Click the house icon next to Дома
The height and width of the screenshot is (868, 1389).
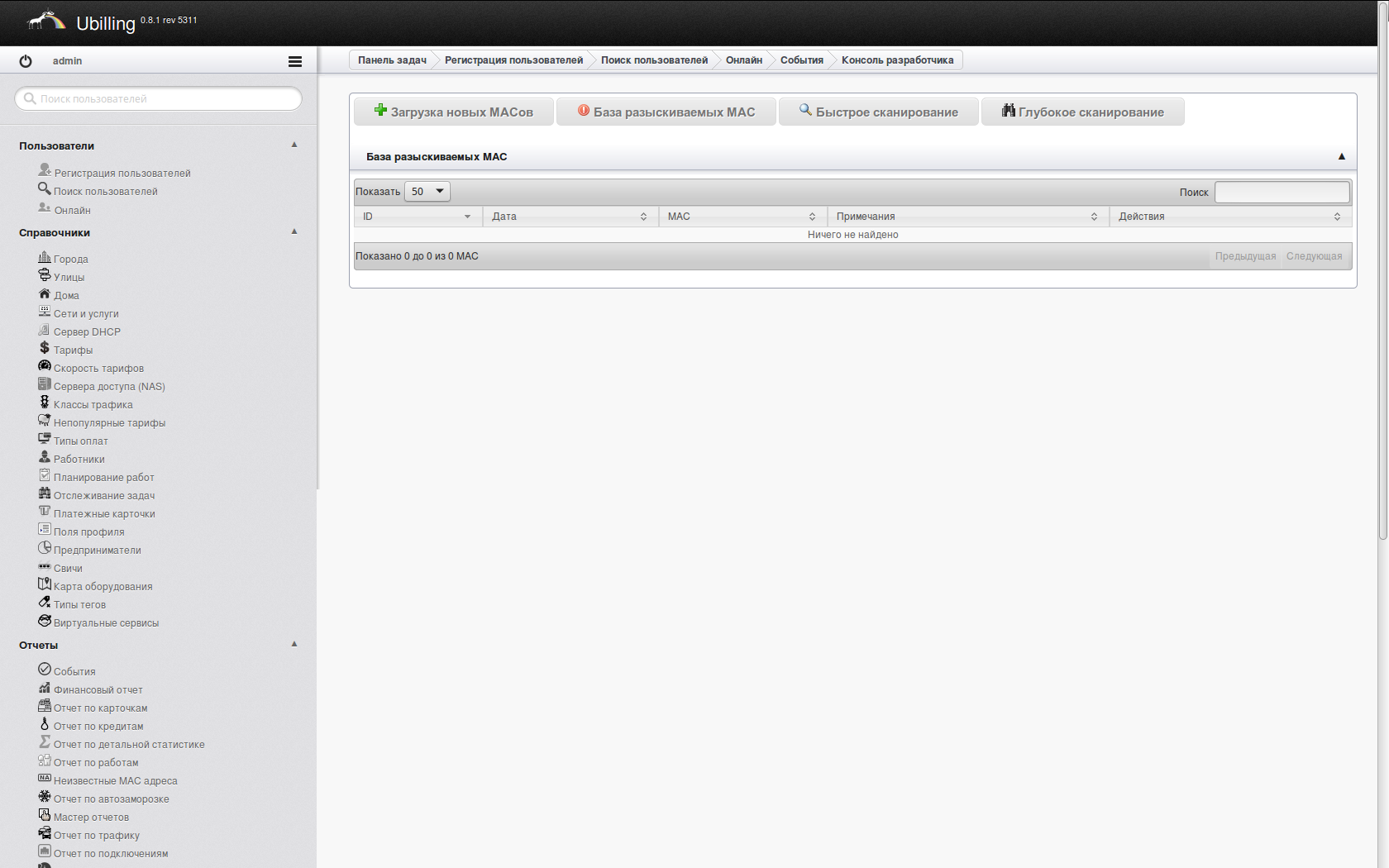click(x=45, y=293)
